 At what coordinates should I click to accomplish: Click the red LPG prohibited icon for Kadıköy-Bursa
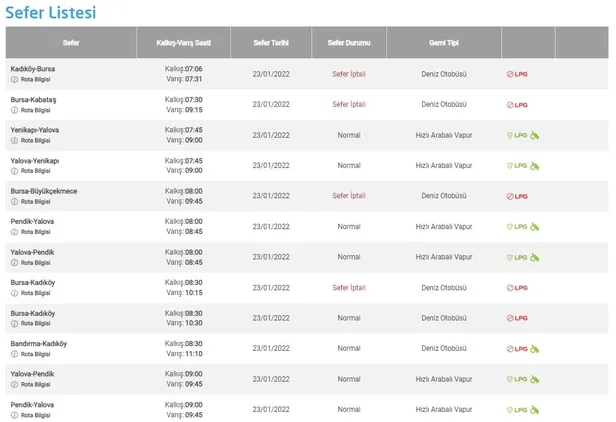pyautogui.click(x=517, y=74)
